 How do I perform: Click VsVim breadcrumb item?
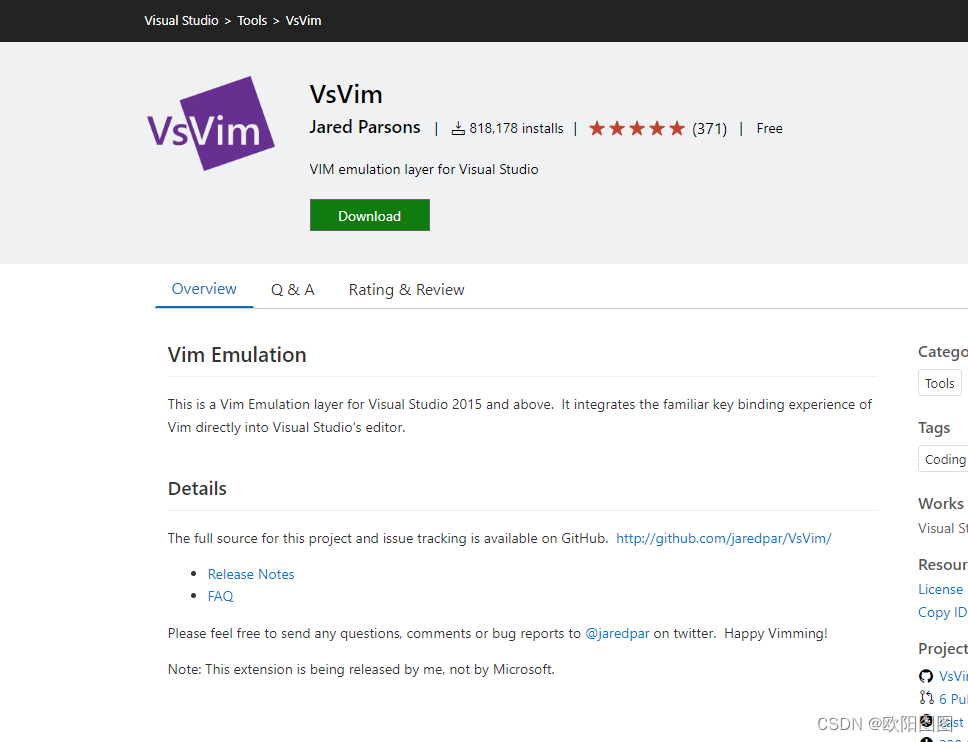point(303,20)
